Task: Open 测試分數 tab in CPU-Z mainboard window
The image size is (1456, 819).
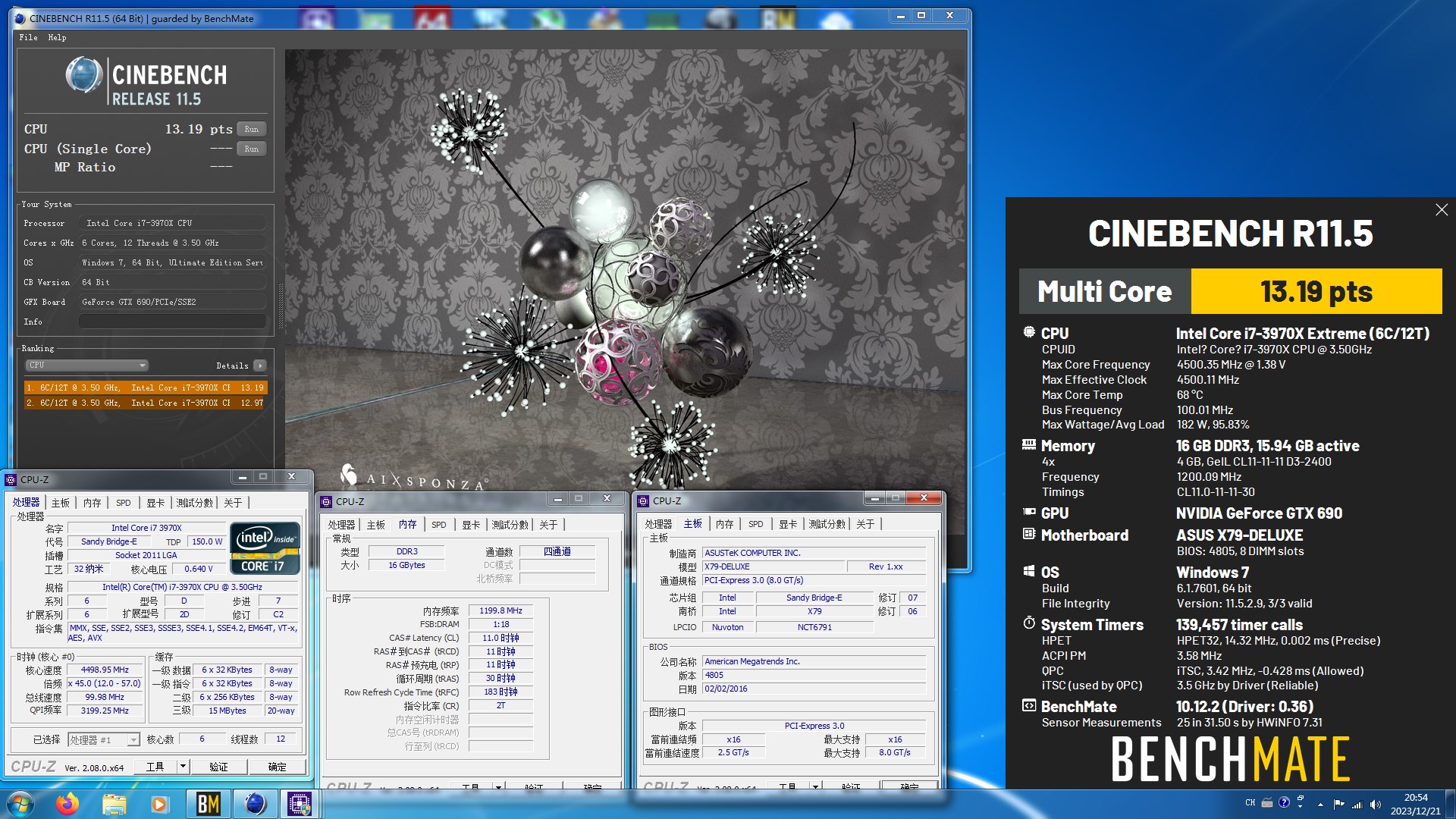Action: (827, 524)
